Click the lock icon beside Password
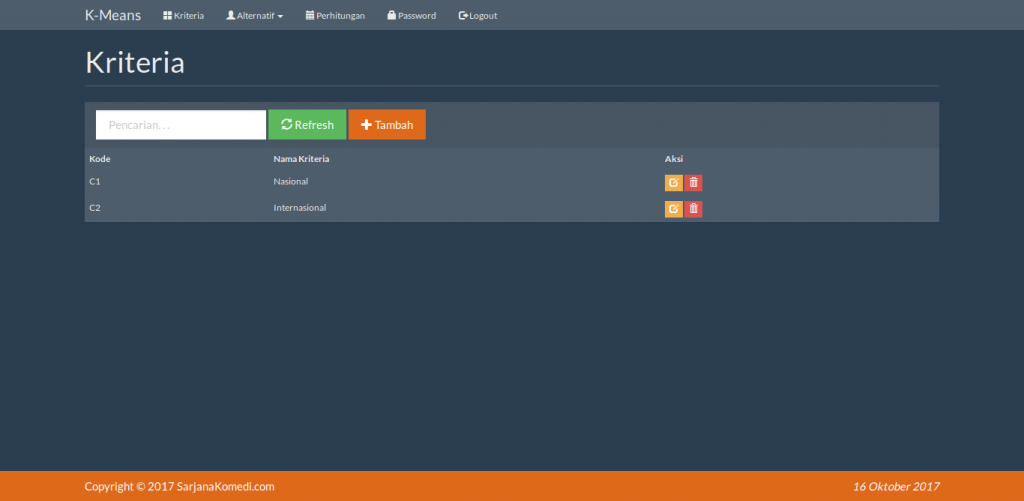The height and width of the screenshot is (501, 1024). (392, 15)
